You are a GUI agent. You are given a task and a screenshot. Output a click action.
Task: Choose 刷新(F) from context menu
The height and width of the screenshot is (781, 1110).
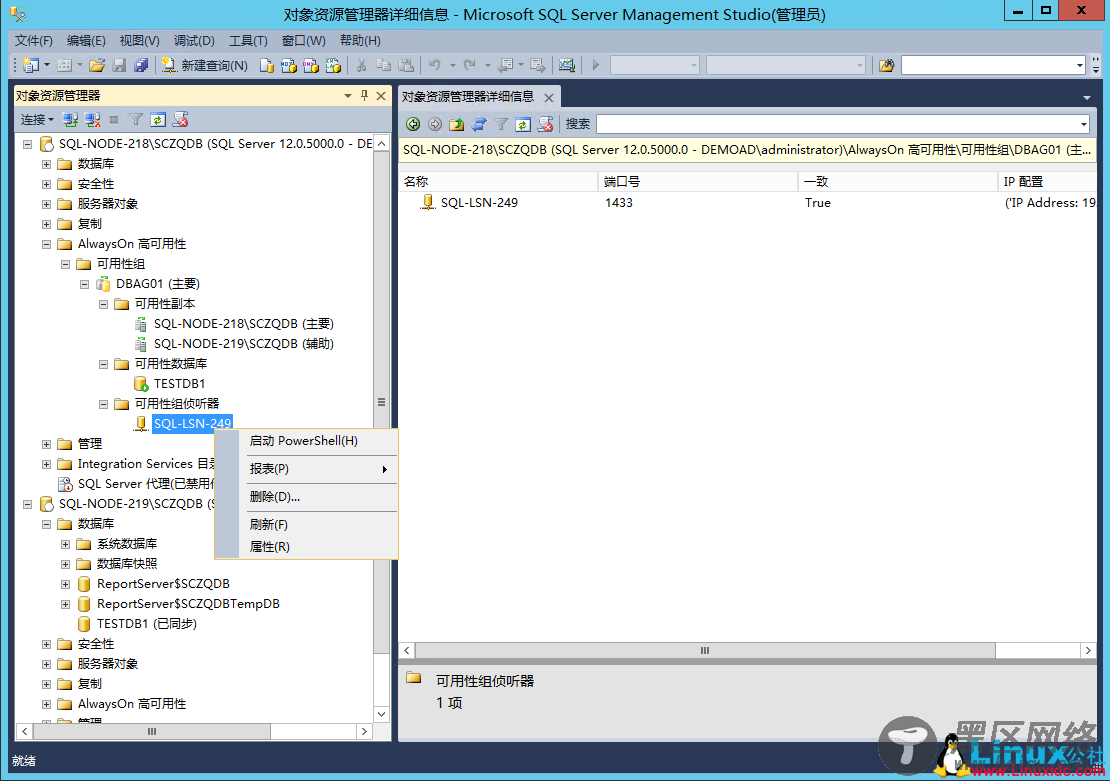(x=306, y=525)
